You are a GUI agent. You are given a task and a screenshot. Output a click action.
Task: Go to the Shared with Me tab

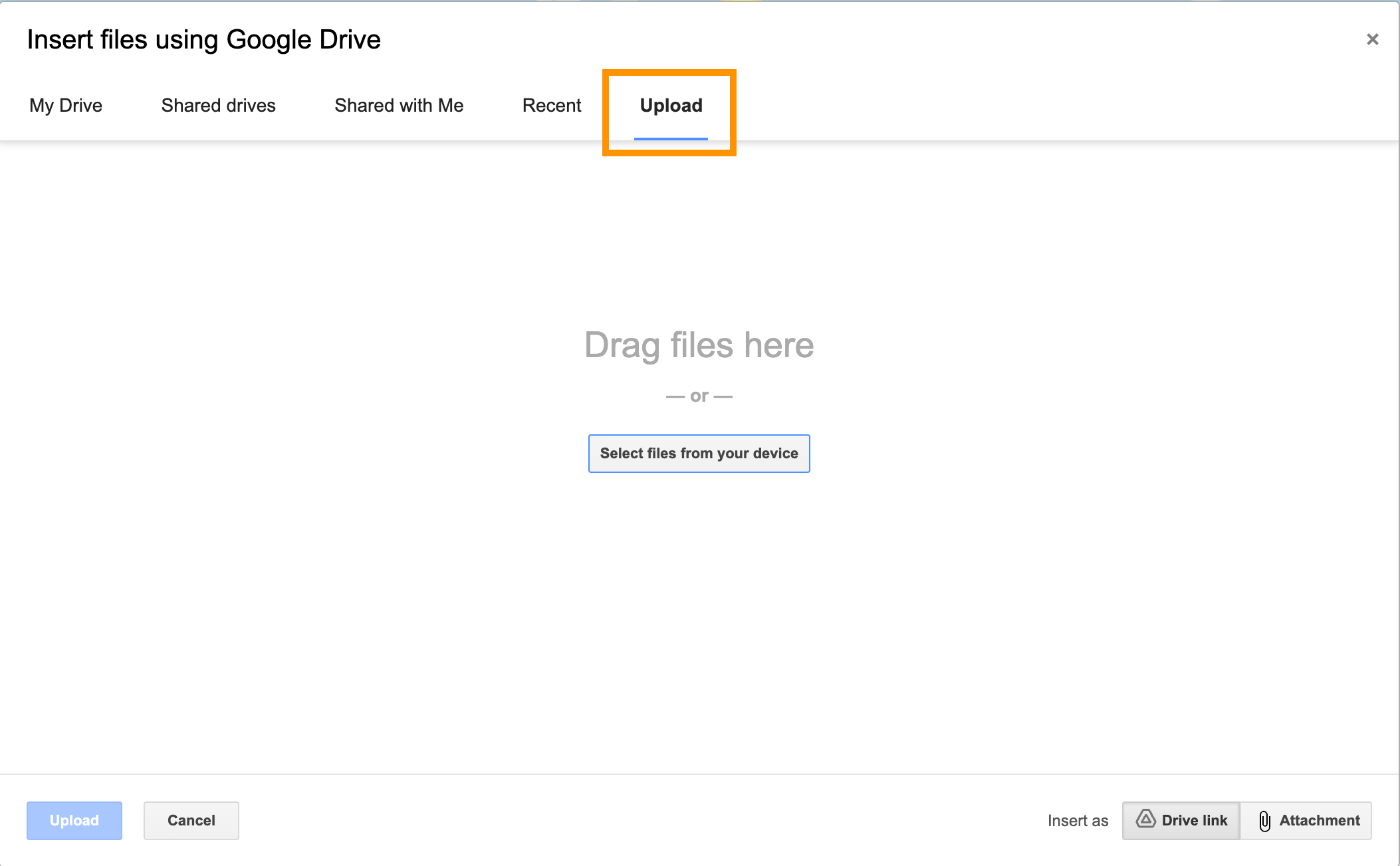(399, 105)
